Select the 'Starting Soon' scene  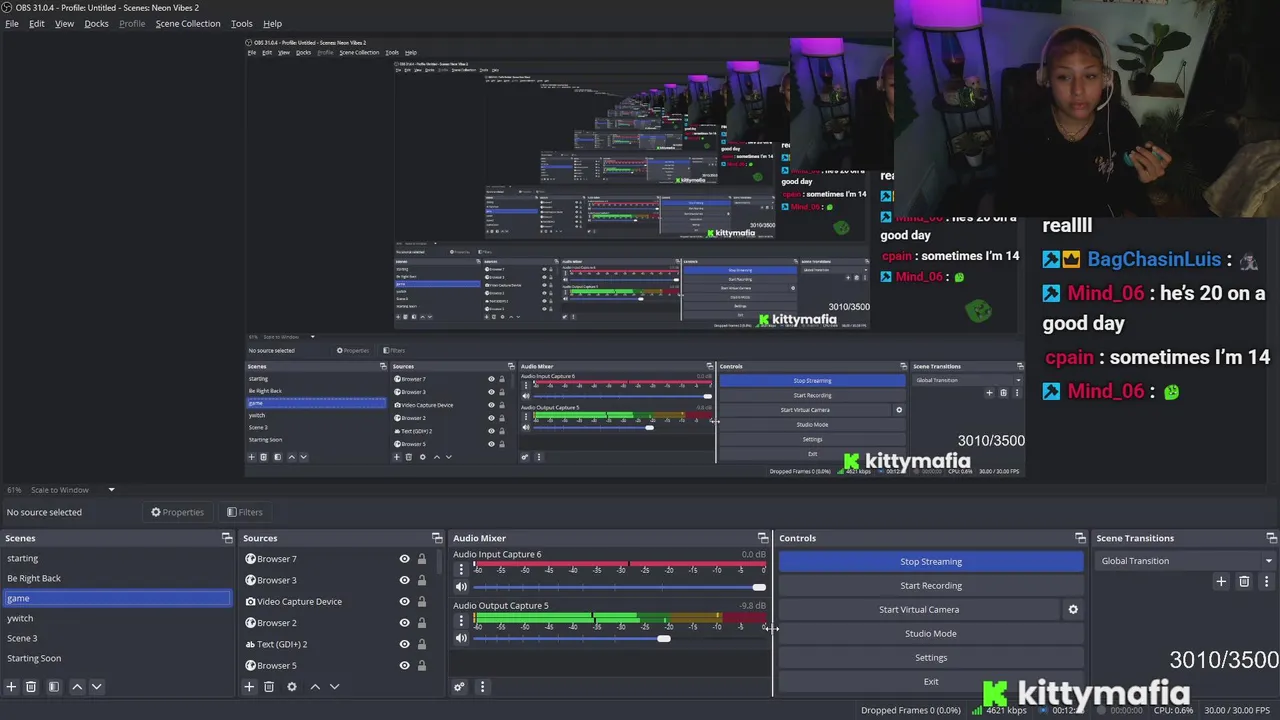(x=117, y=659)
